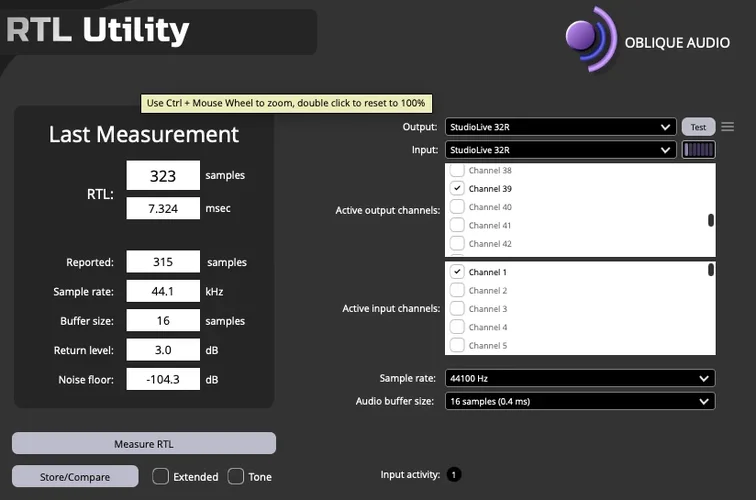
Task: Click the Active input channels label
Action: pos(391,308)
